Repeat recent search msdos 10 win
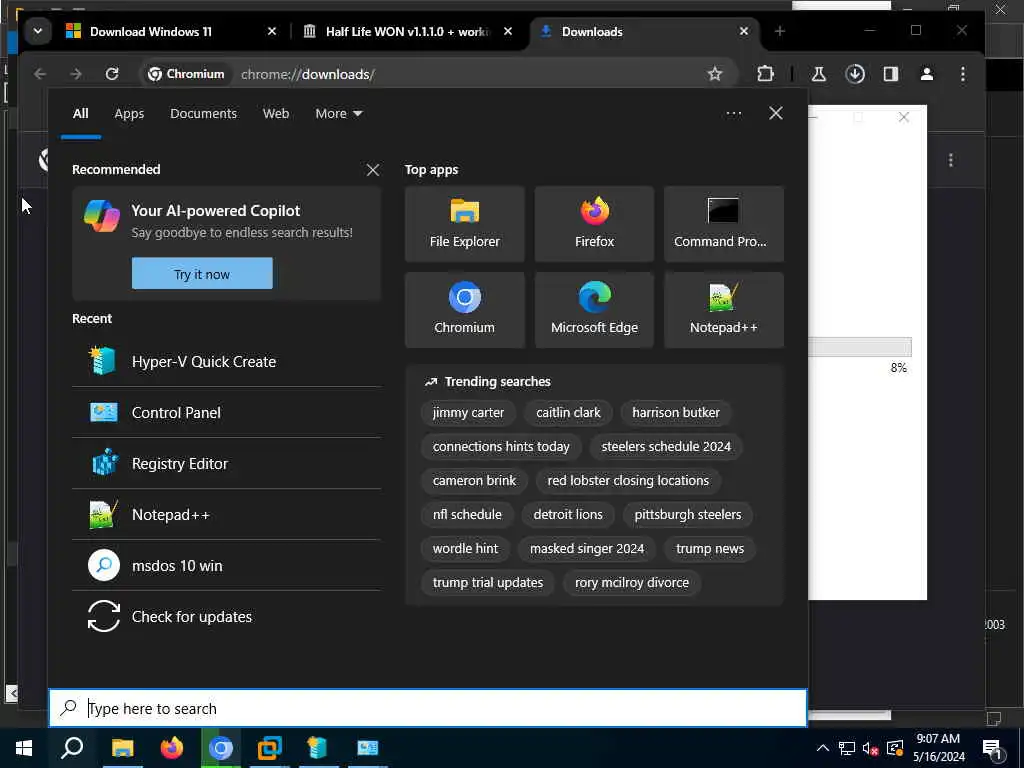Viewport: 1024px width, 768px height. [x=227, y=566]
